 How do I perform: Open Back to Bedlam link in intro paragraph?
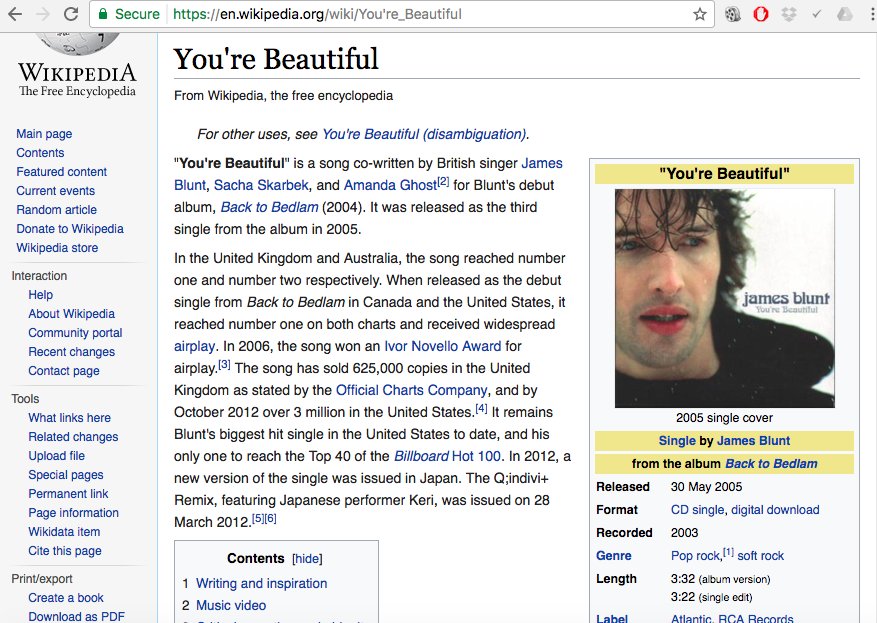(x=270, y=207)
